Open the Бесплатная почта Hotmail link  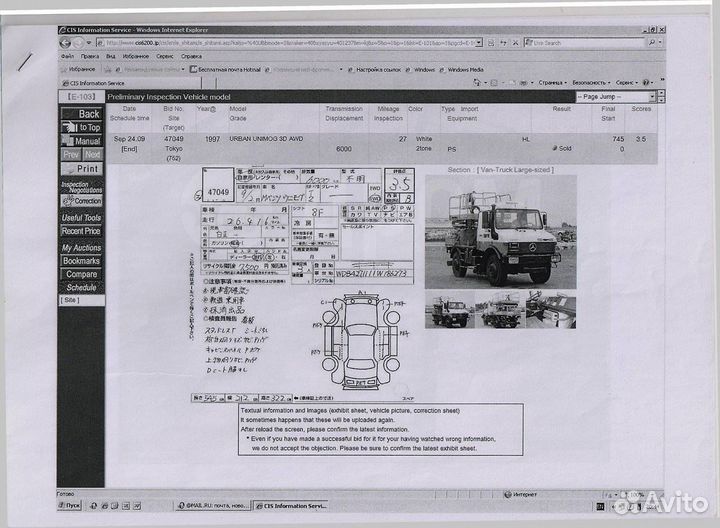click(225, 70)
